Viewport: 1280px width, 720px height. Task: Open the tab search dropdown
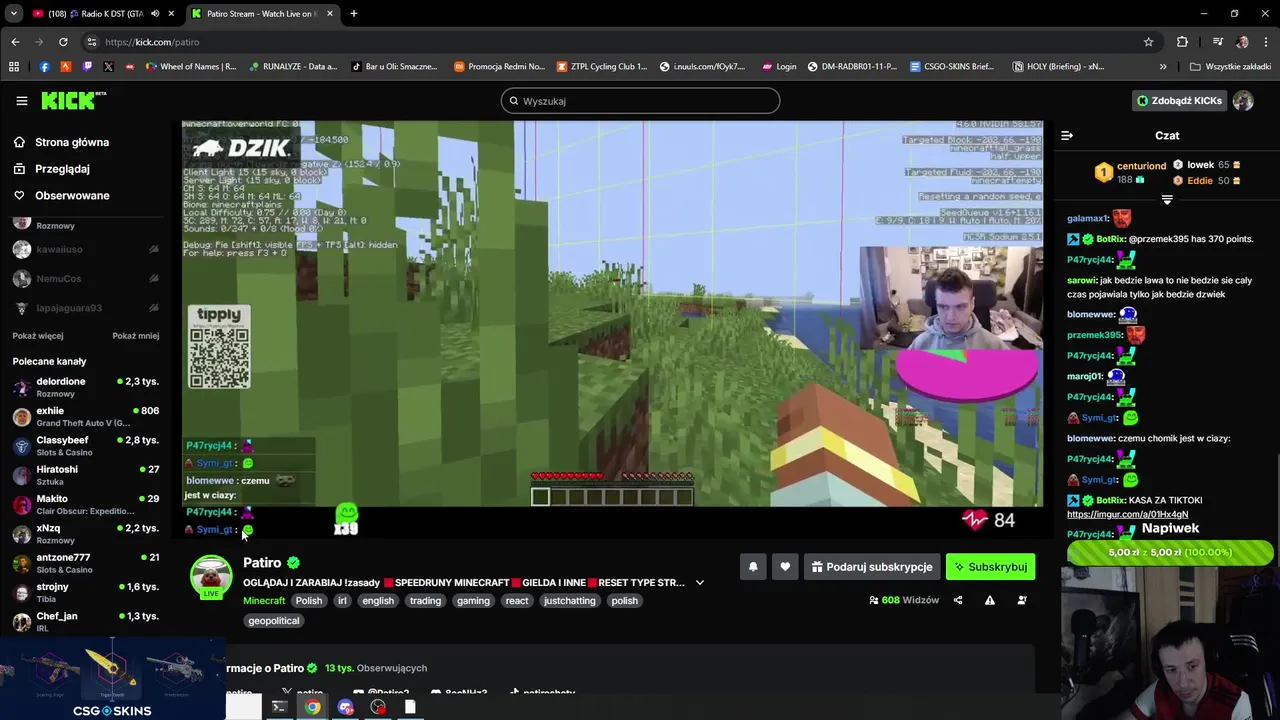pyautogui.click(x=14, y=14)
